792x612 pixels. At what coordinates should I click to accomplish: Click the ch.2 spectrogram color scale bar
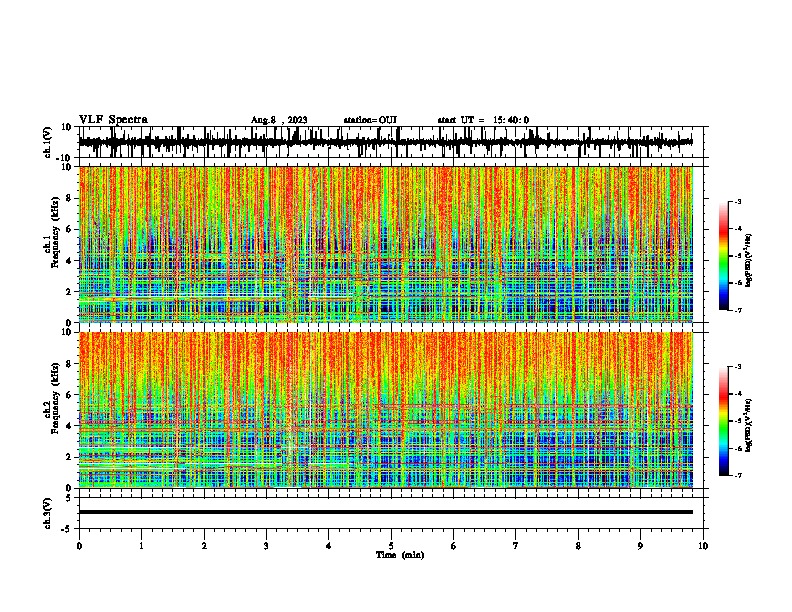pyautogui.click(x=724, y=421)
